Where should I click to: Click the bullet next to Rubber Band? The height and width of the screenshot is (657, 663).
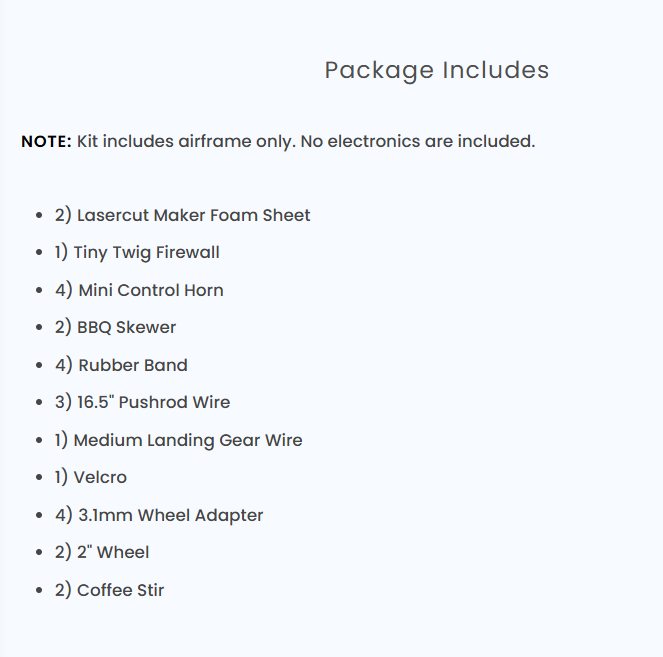[38, 366]
